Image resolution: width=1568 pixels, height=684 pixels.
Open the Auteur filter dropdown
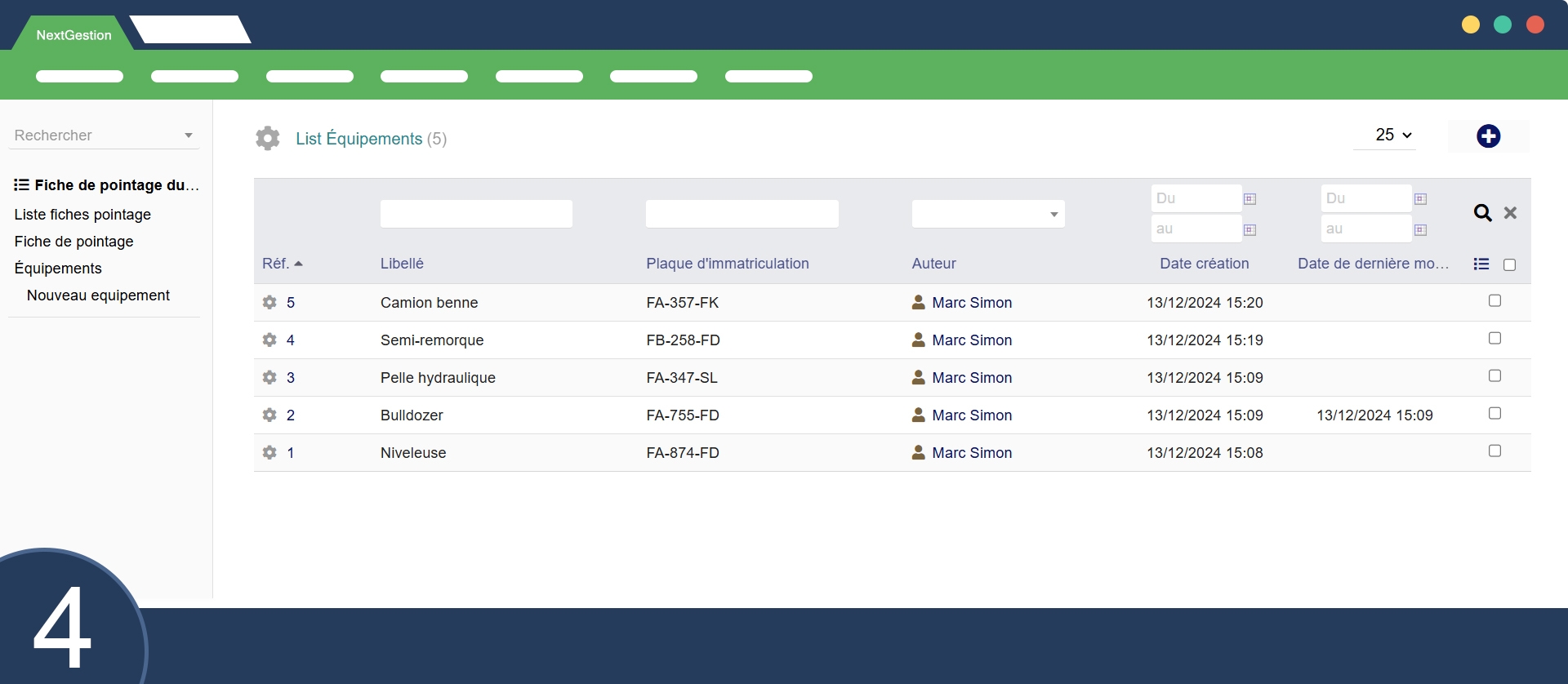987,214
